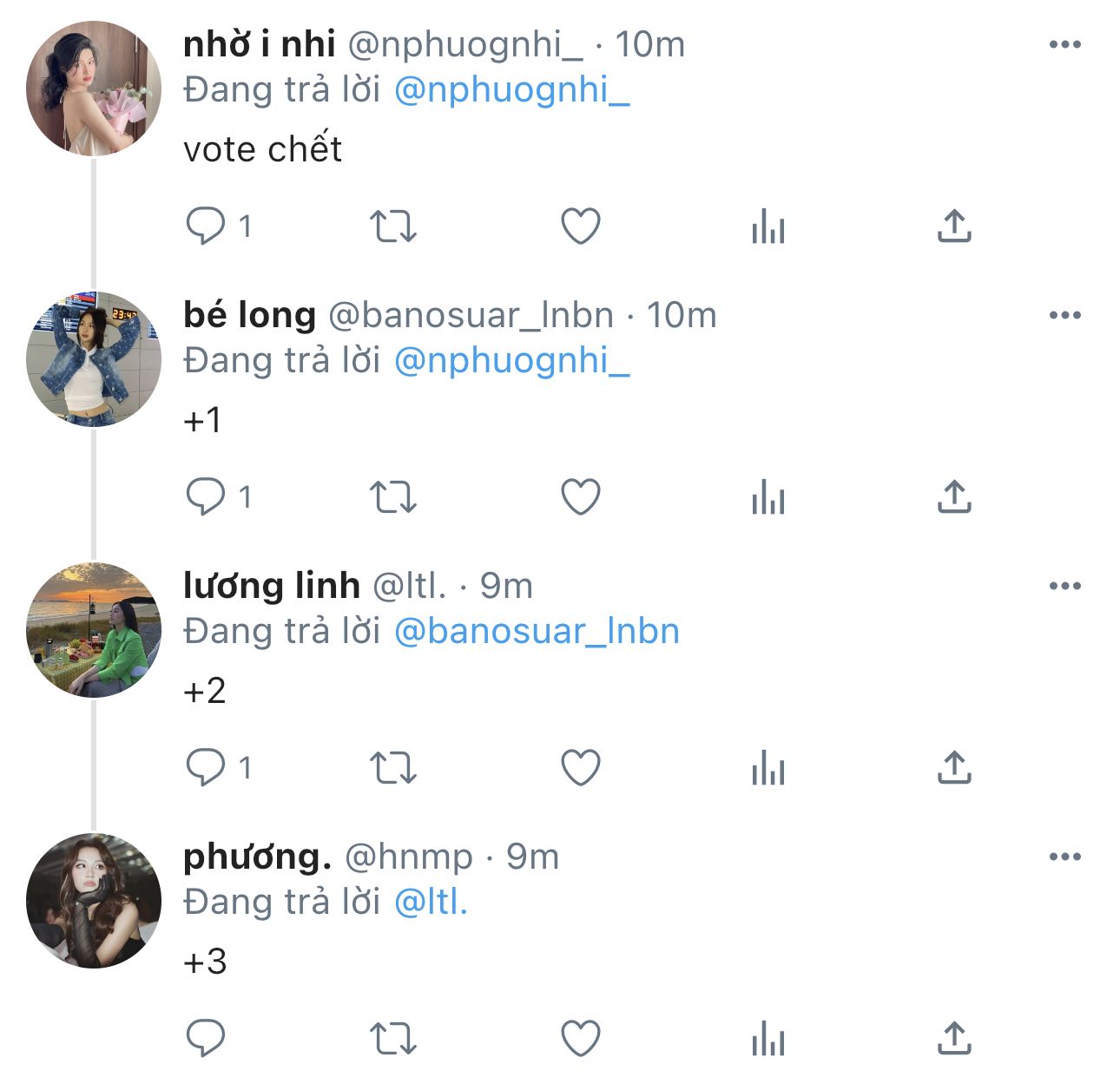Share phương.'s "+3" tweet
1120x1077 pixels.
953,1039
